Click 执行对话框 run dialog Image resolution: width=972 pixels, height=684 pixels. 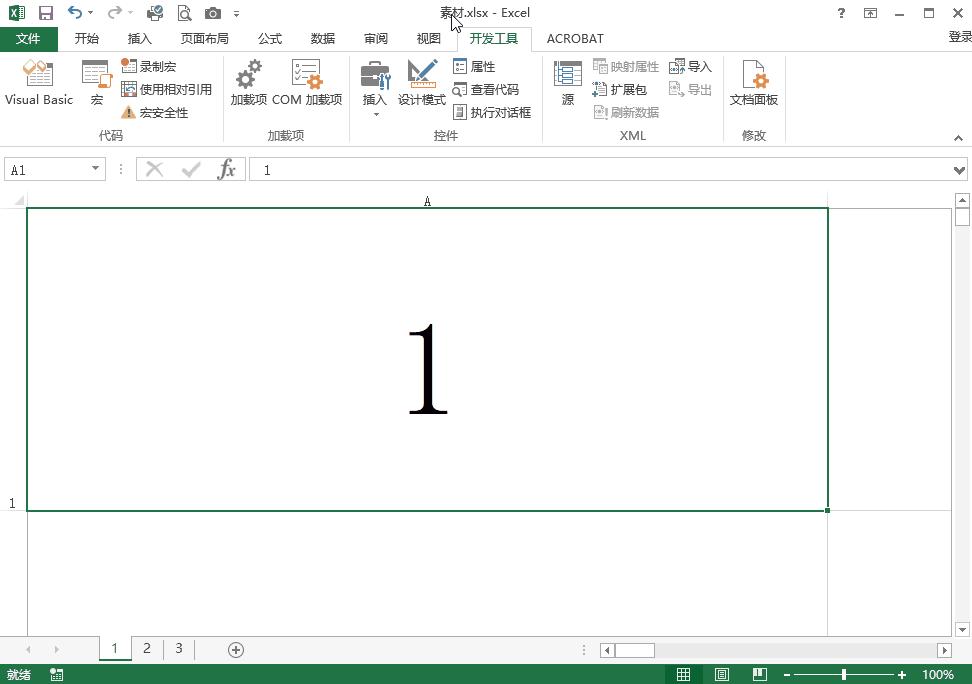[x=492, y=112]
